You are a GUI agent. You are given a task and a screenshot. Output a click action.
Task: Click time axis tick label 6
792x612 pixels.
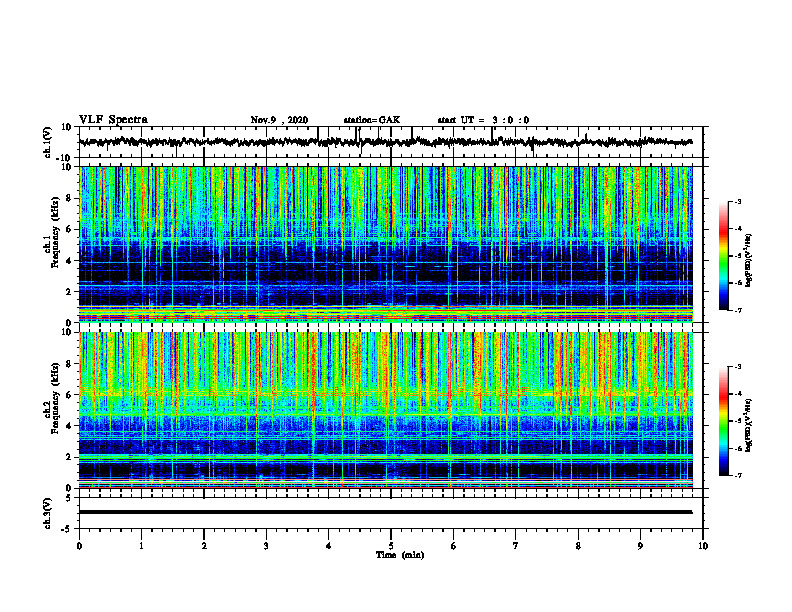[454, 546]
